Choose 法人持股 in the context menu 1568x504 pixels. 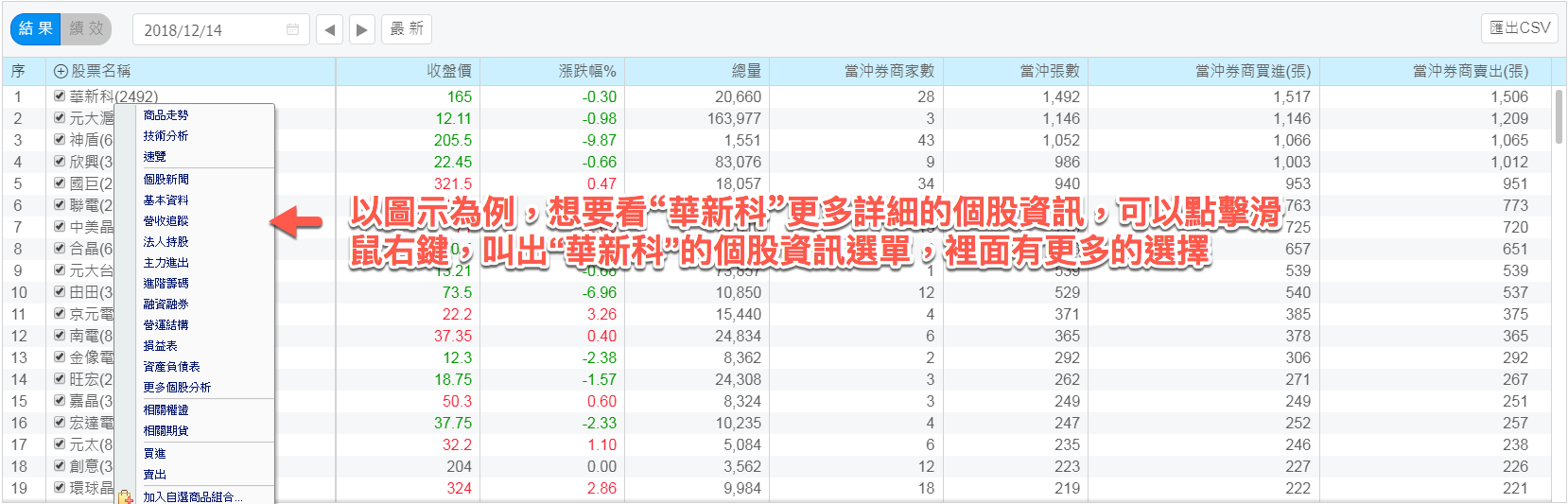(166, 242)
